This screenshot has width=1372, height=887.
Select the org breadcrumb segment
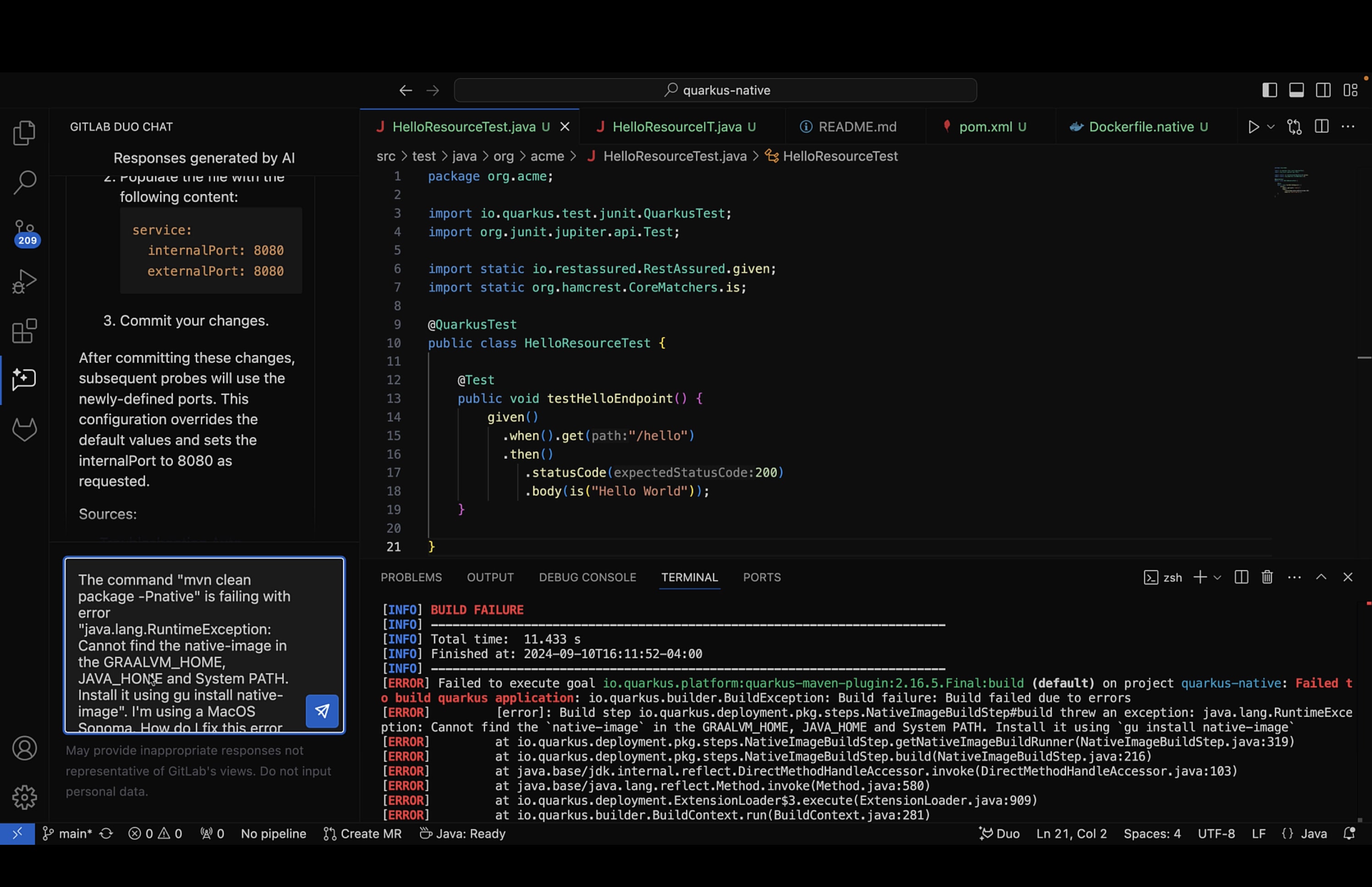tap(503, 156)
